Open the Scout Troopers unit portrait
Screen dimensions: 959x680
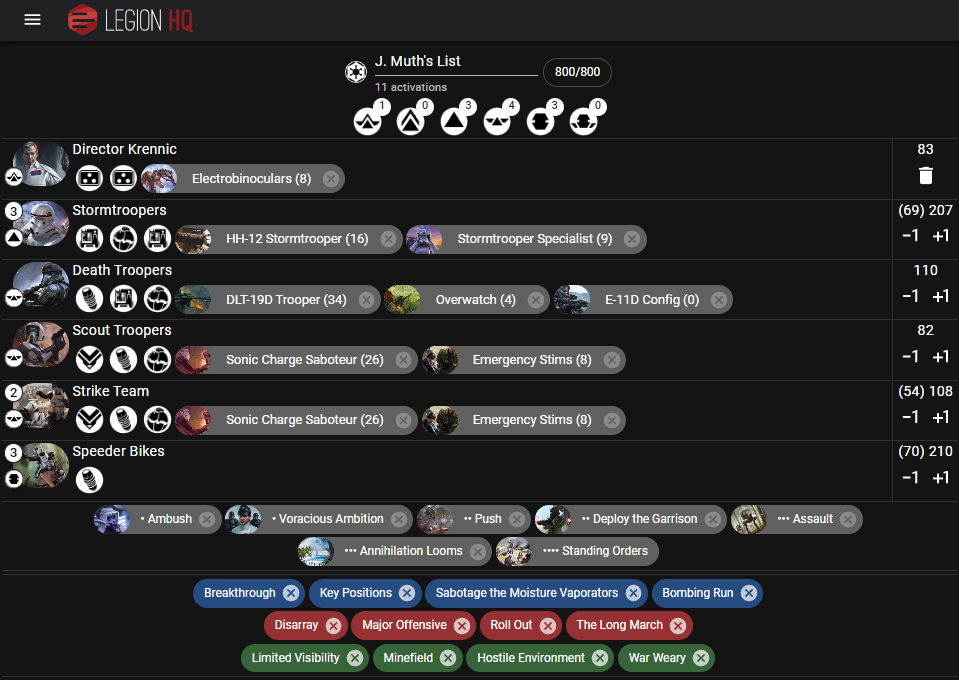click(x=42, y=346)
